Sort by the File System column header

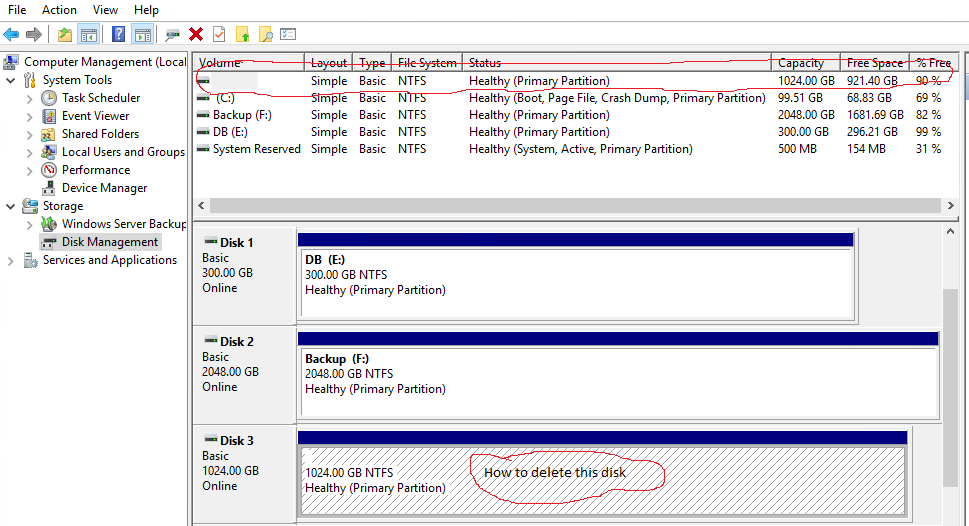pyautogui.click(x=426, y=63)
